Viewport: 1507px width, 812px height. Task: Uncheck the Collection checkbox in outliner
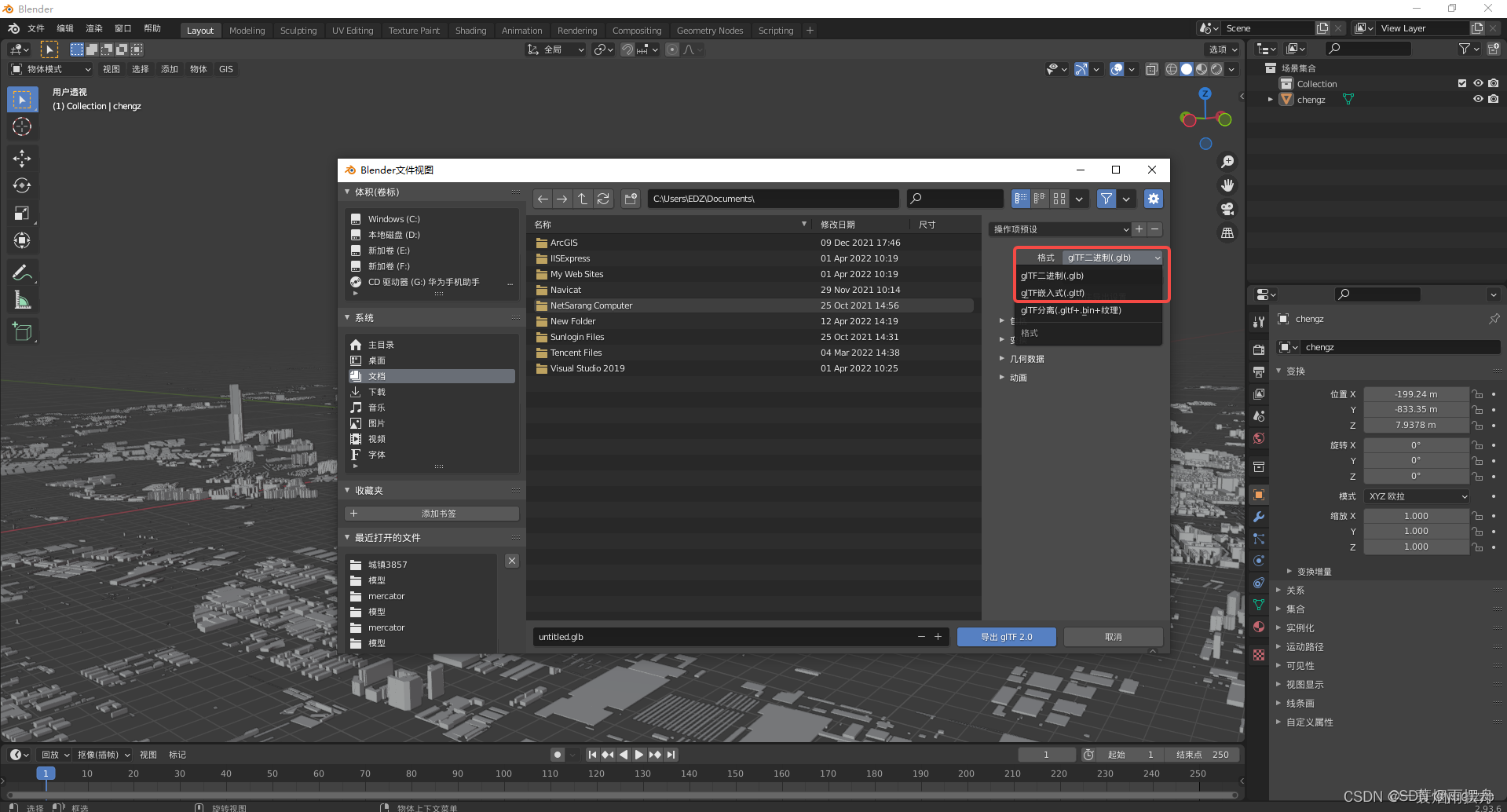click(1461, 82)
